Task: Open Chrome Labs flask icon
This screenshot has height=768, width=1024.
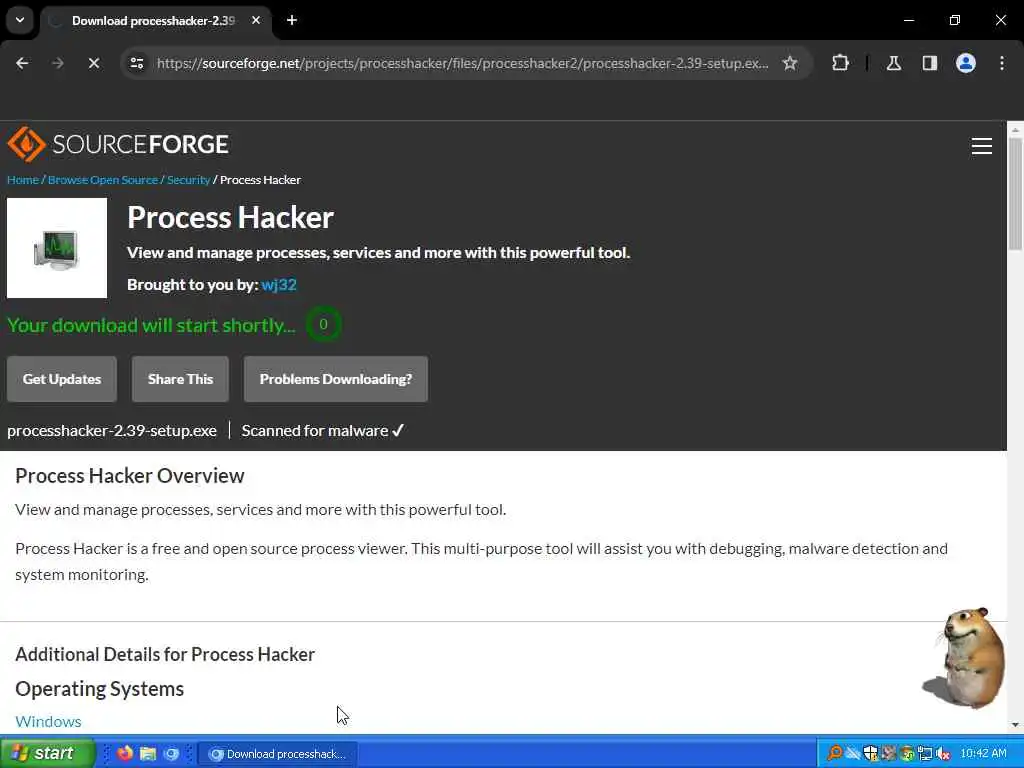Action: [894, 63]
